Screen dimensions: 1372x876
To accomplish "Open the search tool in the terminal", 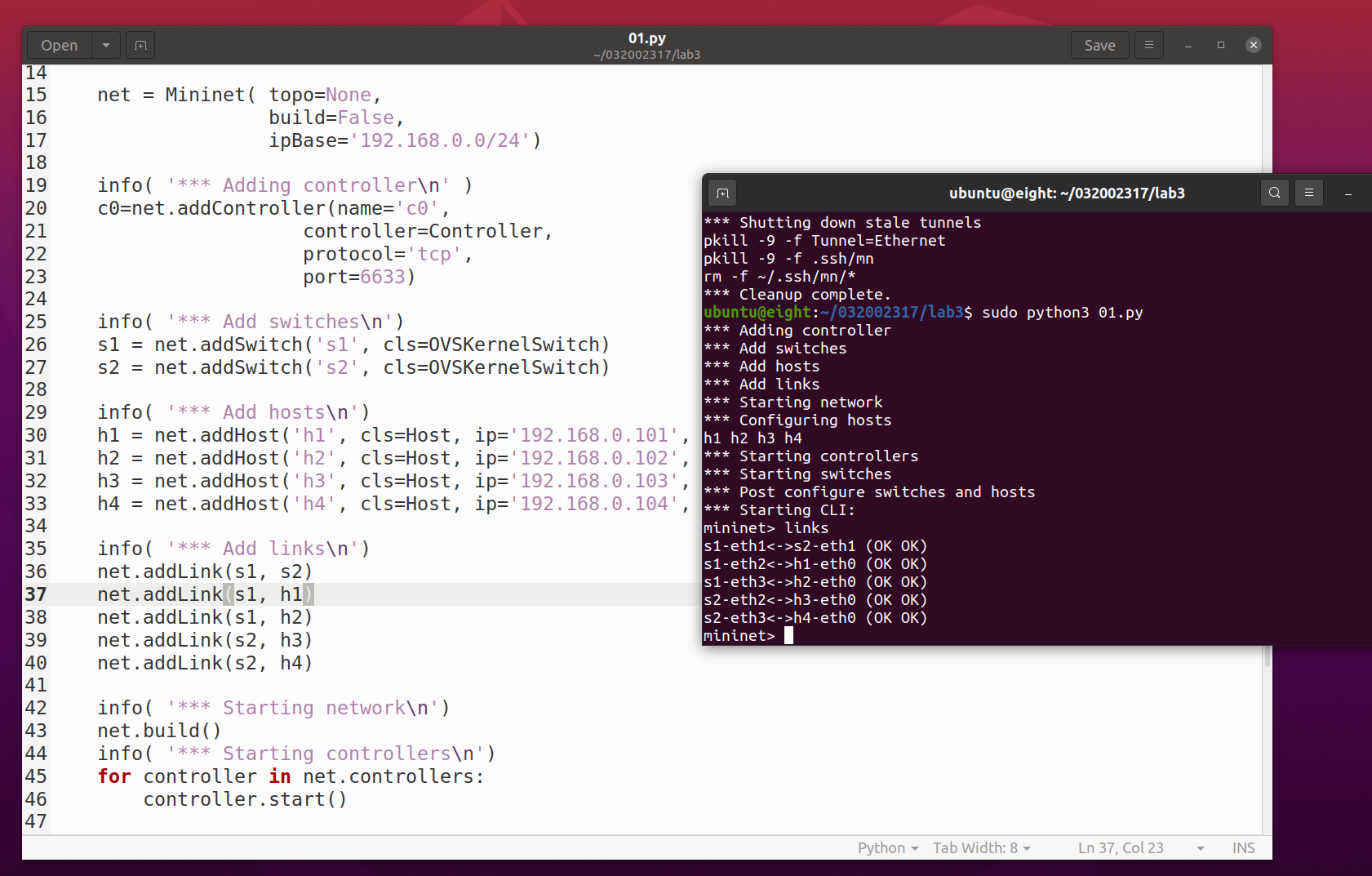I will pyautogui.click(x=1275, y=193).
